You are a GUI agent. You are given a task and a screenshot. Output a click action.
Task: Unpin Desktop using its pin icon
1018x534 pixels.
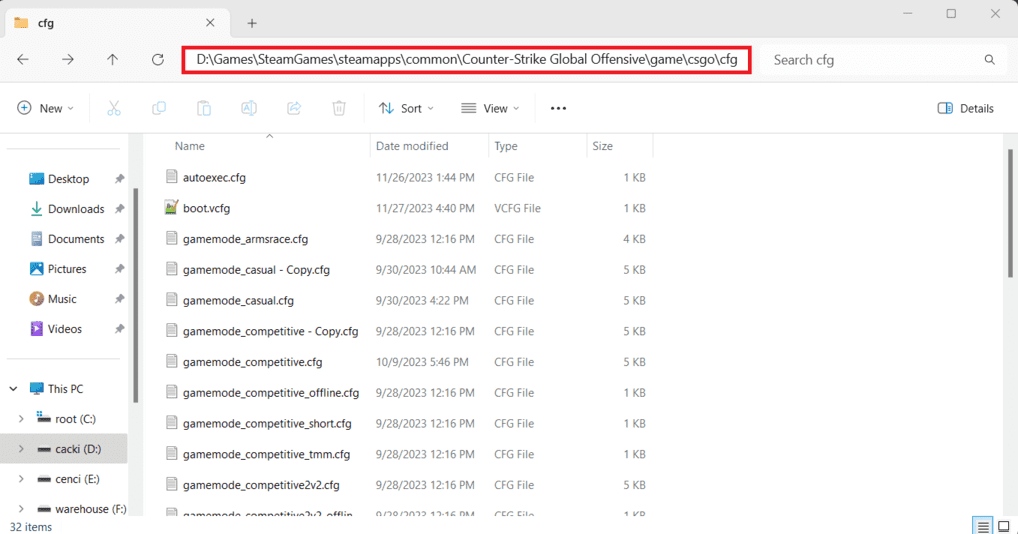119,179
